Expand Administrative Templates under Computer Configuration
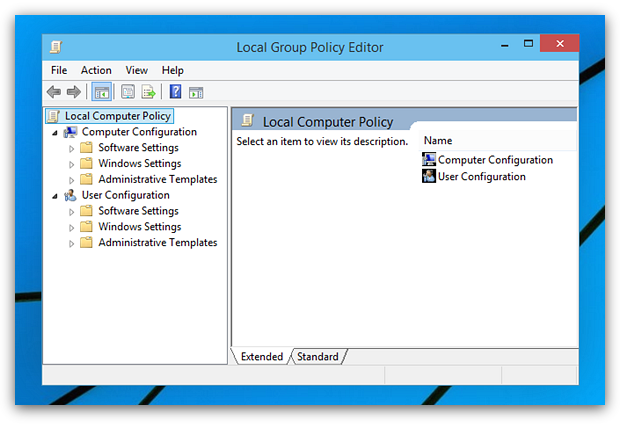The image size is (620, 425). point(71,180)
